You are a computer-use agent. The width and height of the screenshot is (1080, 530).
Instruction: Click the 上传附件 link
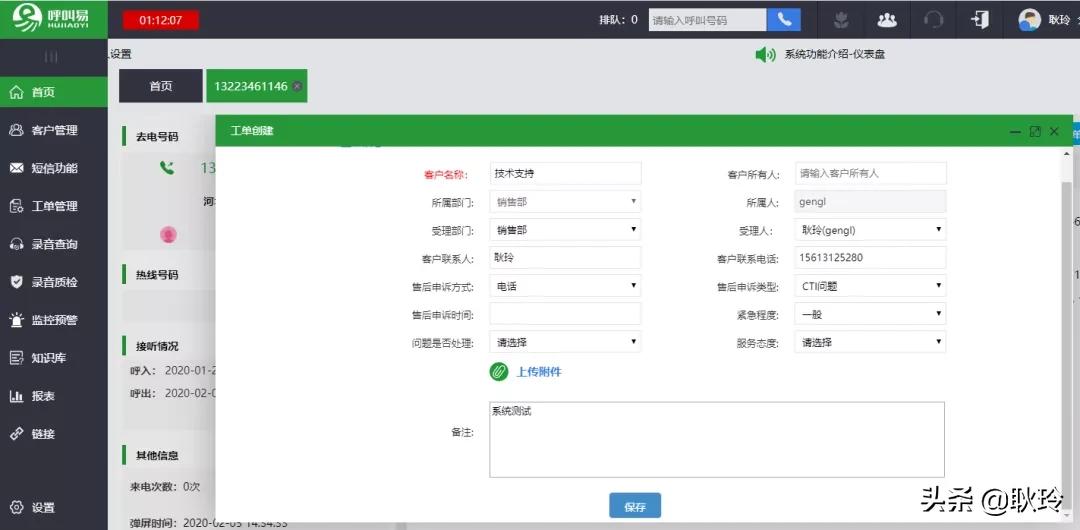point(539,372)
